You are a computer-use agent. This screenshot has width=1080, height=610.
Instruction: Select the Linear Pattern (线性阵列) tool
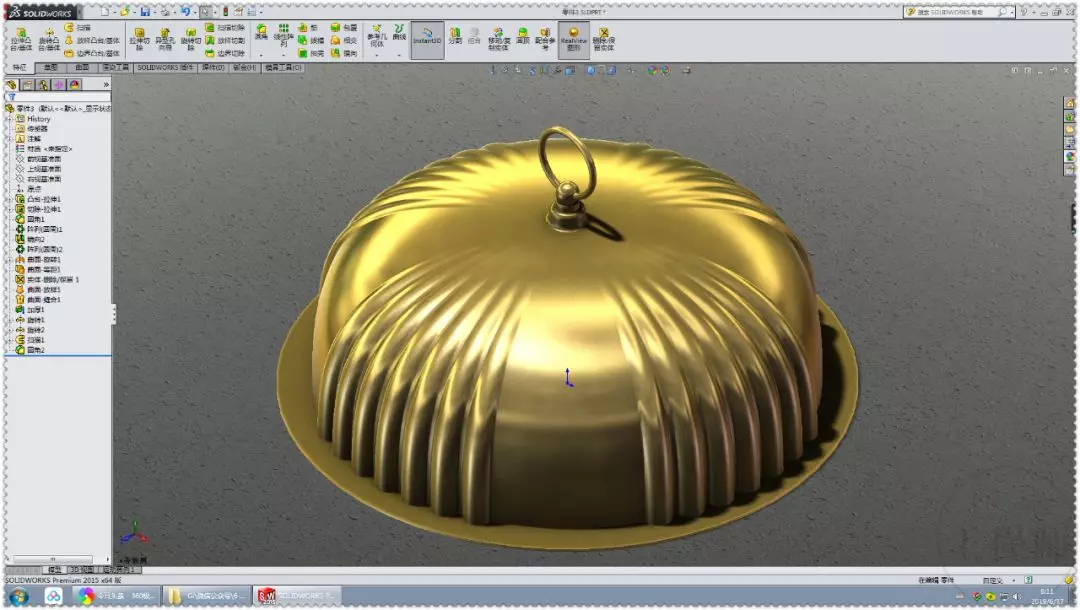(283, 35)
